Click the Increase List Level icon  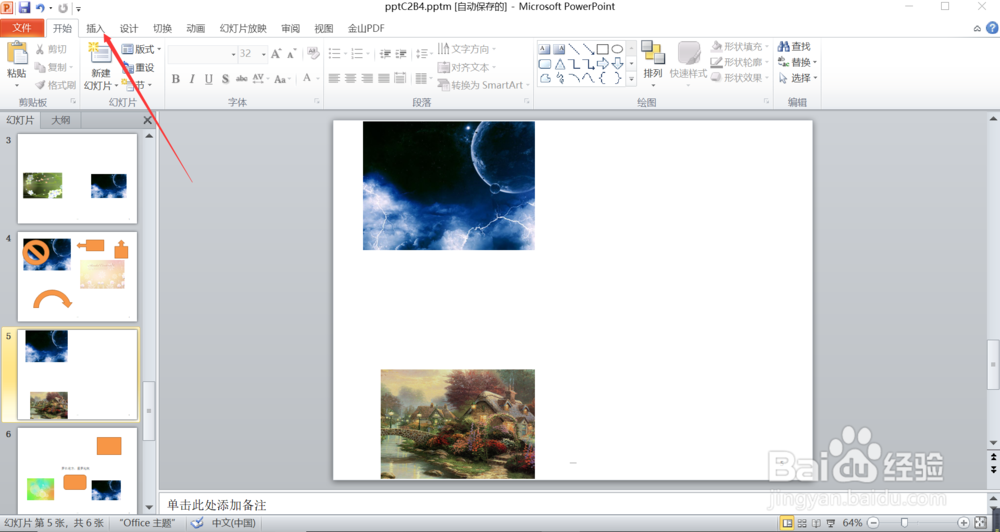(x=401, y=54)
